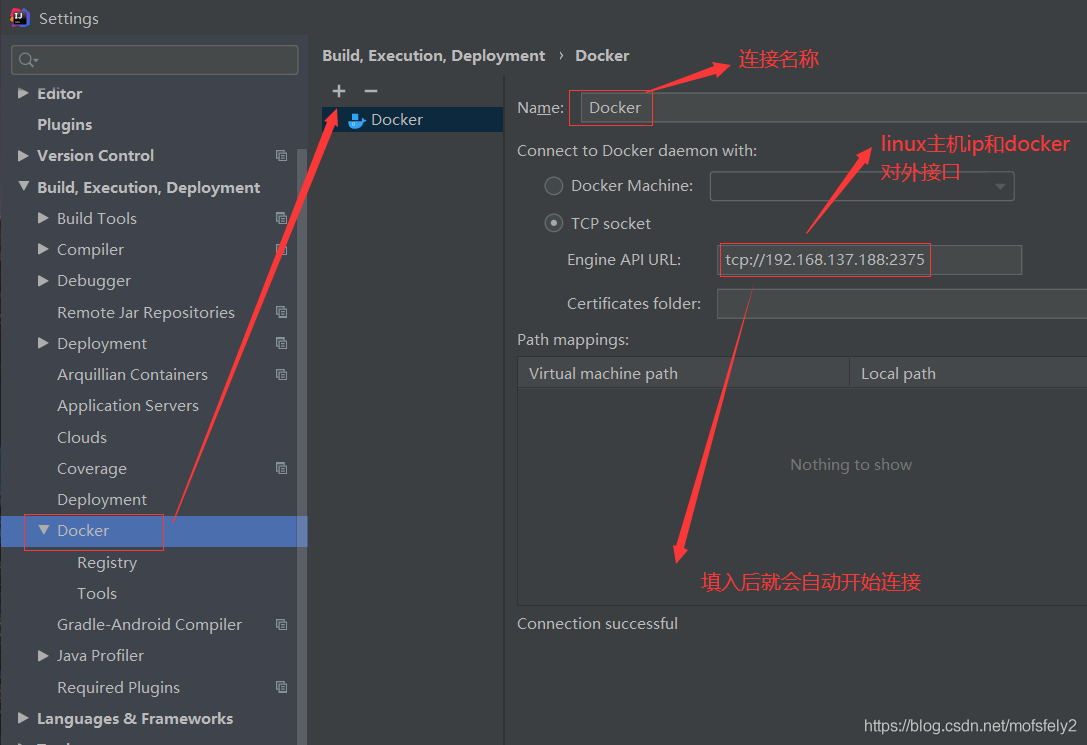This screenshot has height=745, width=1087.
Task: Click the Certificates folder field
Action: (x=901, y=304)
